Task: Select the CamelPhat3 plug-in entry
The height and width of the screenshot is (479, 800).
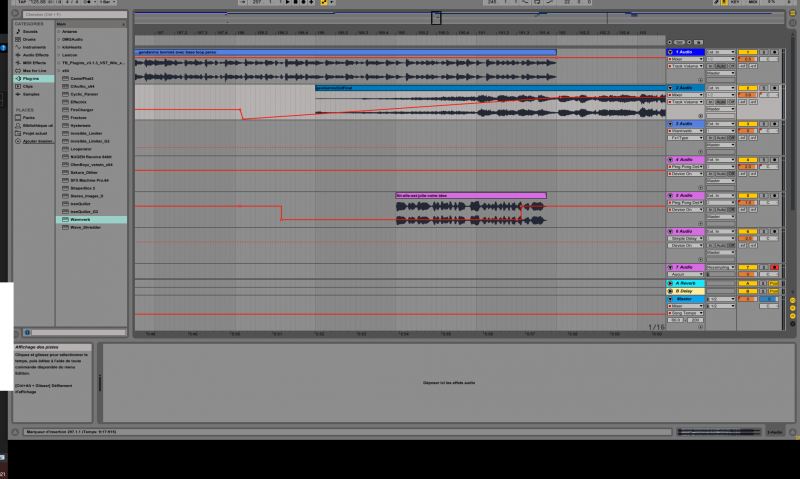Action: coord(82,78)
